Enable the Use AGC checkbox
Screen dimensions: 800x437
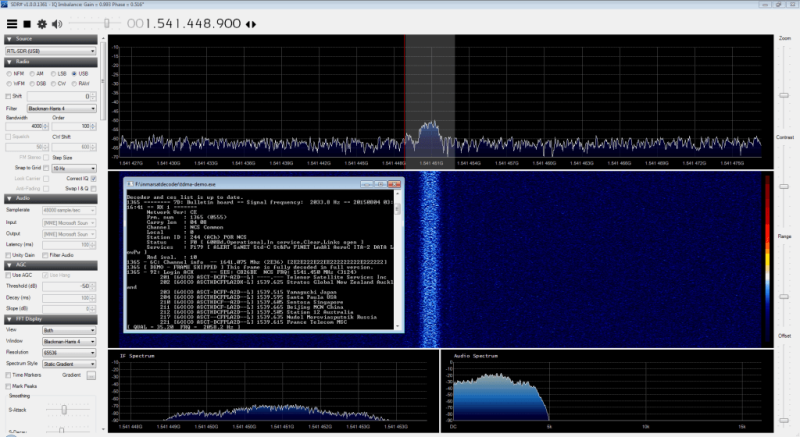click(x=8, y=274)
